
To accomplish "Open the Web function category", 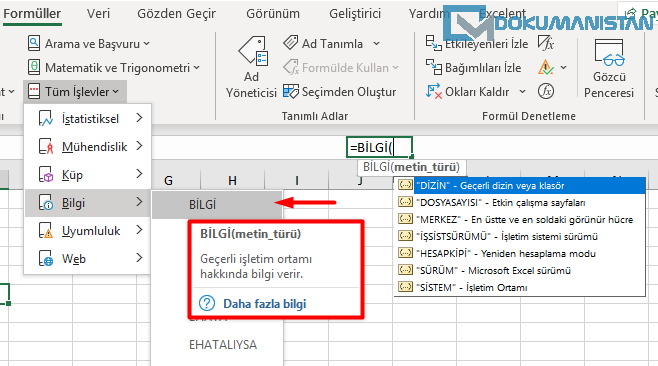I will click(88, 259).
